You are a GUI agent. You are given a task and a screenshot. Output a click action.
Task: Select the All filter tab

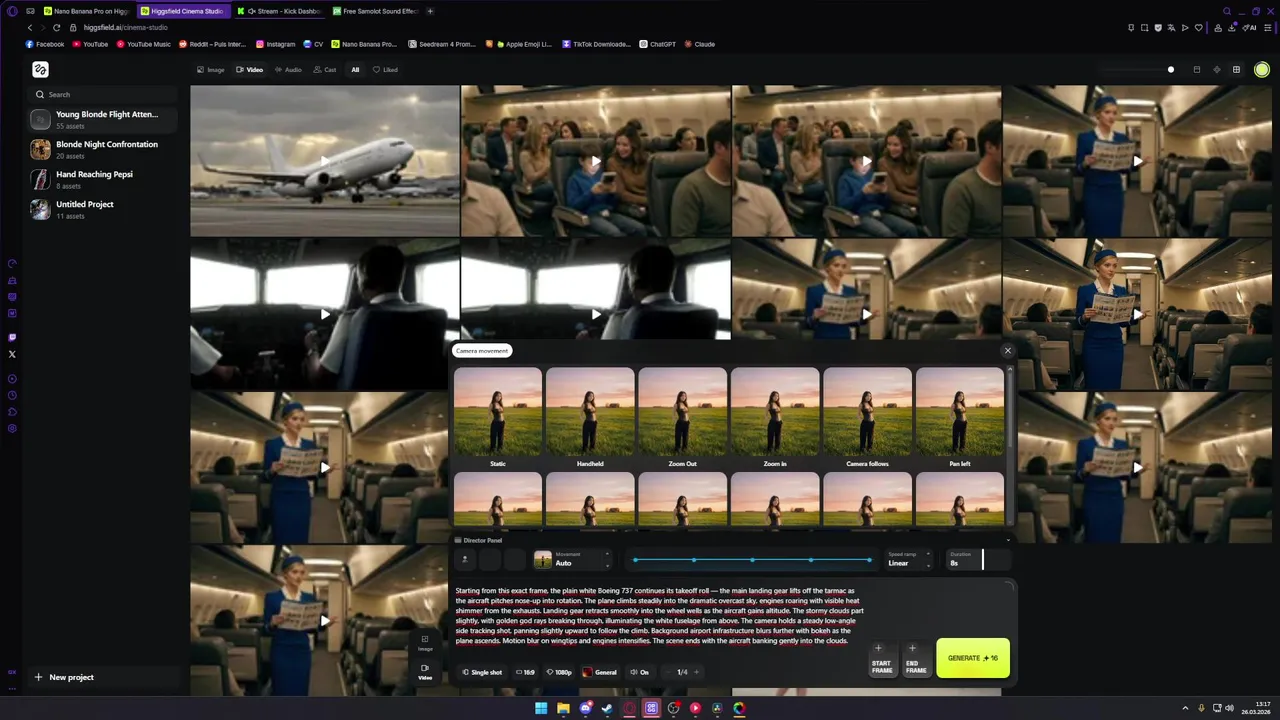pyautogui.click(x=355, y=70)
